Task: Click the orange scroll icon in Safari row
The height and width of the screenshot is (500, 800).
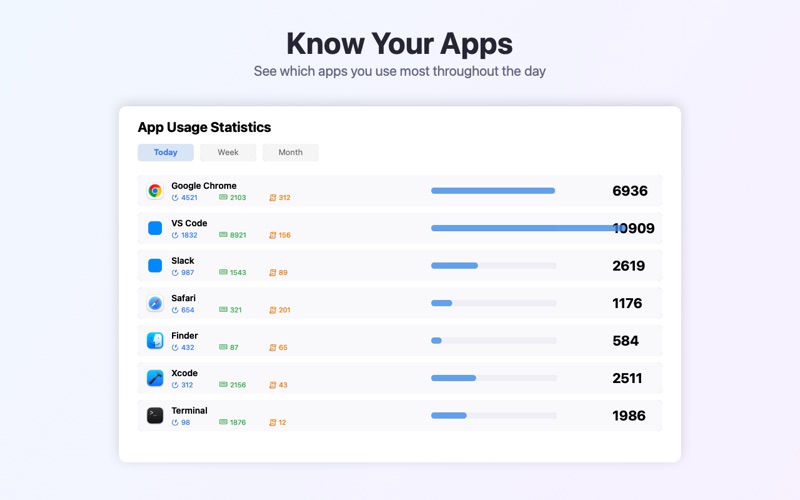Action: coord(272,310)
